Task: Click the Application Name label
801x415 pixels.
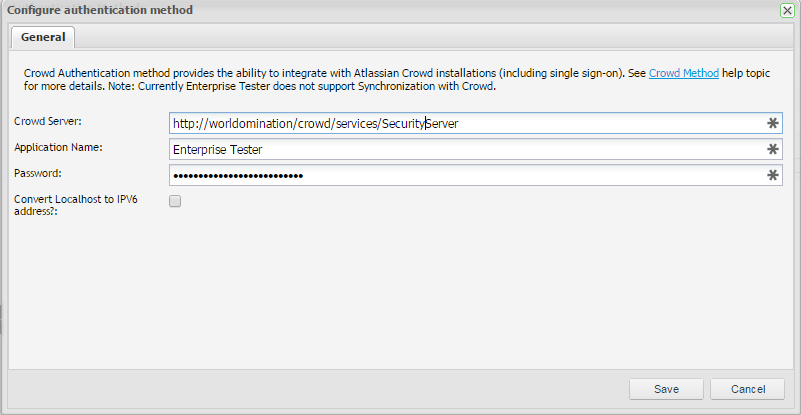Action: (60, 147)
